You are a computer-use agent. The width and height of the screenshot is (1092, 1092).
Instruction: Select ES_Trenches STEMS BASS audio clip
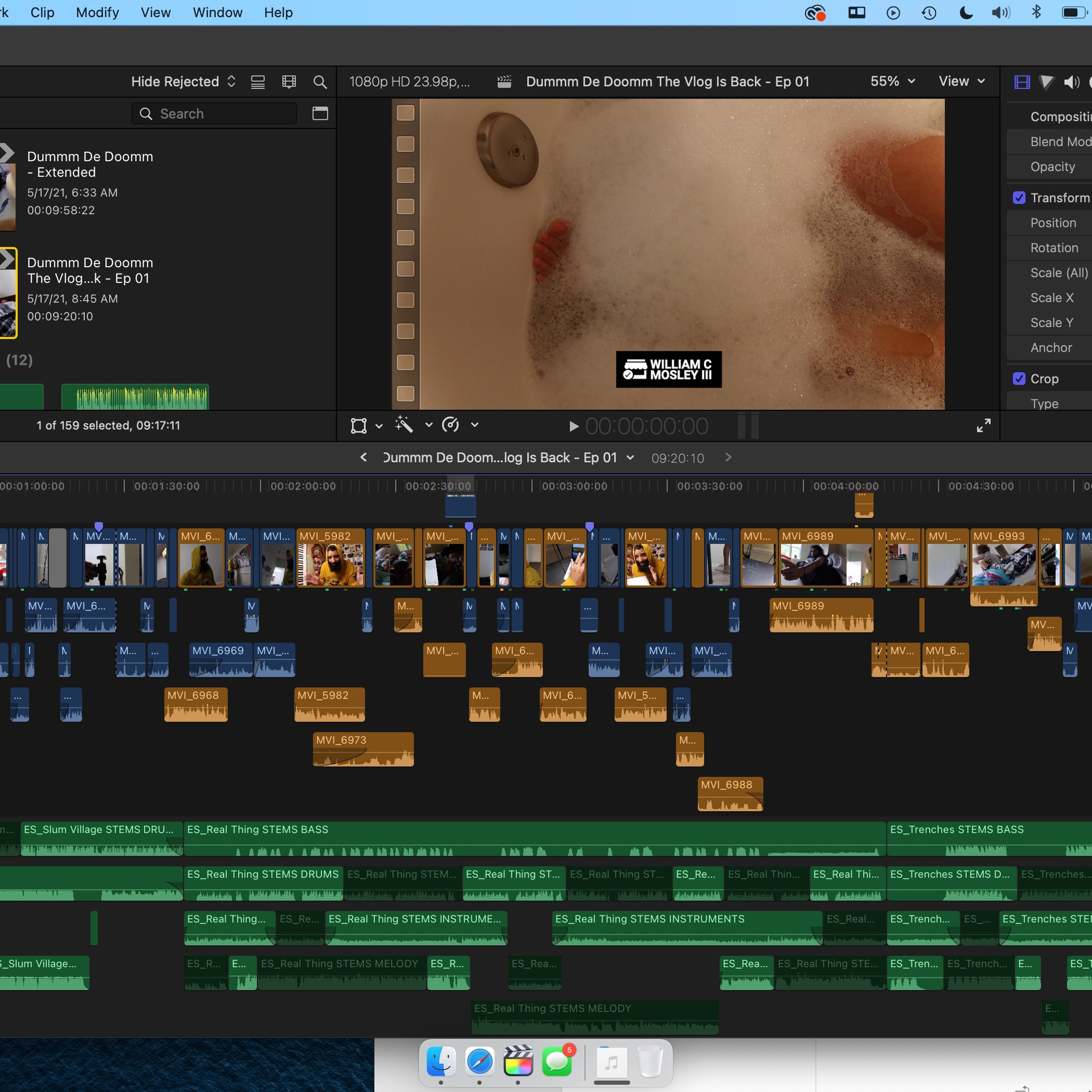tap(989, 839)
